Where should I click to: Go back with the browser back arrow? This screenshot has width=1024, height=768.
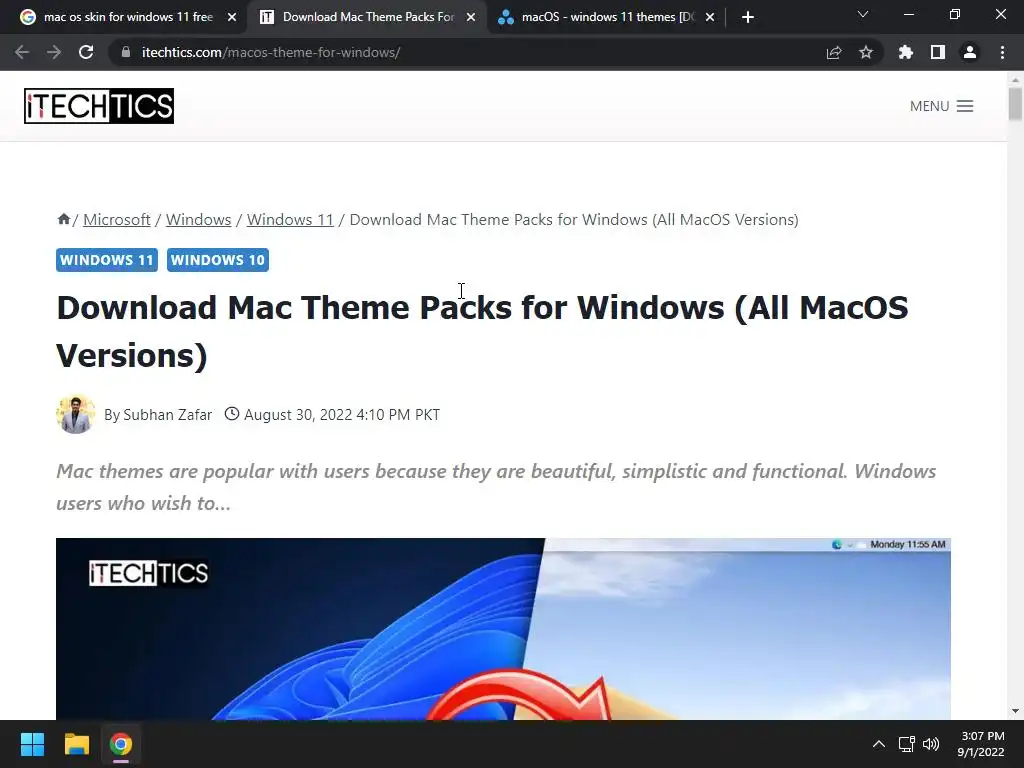(22, 52)
